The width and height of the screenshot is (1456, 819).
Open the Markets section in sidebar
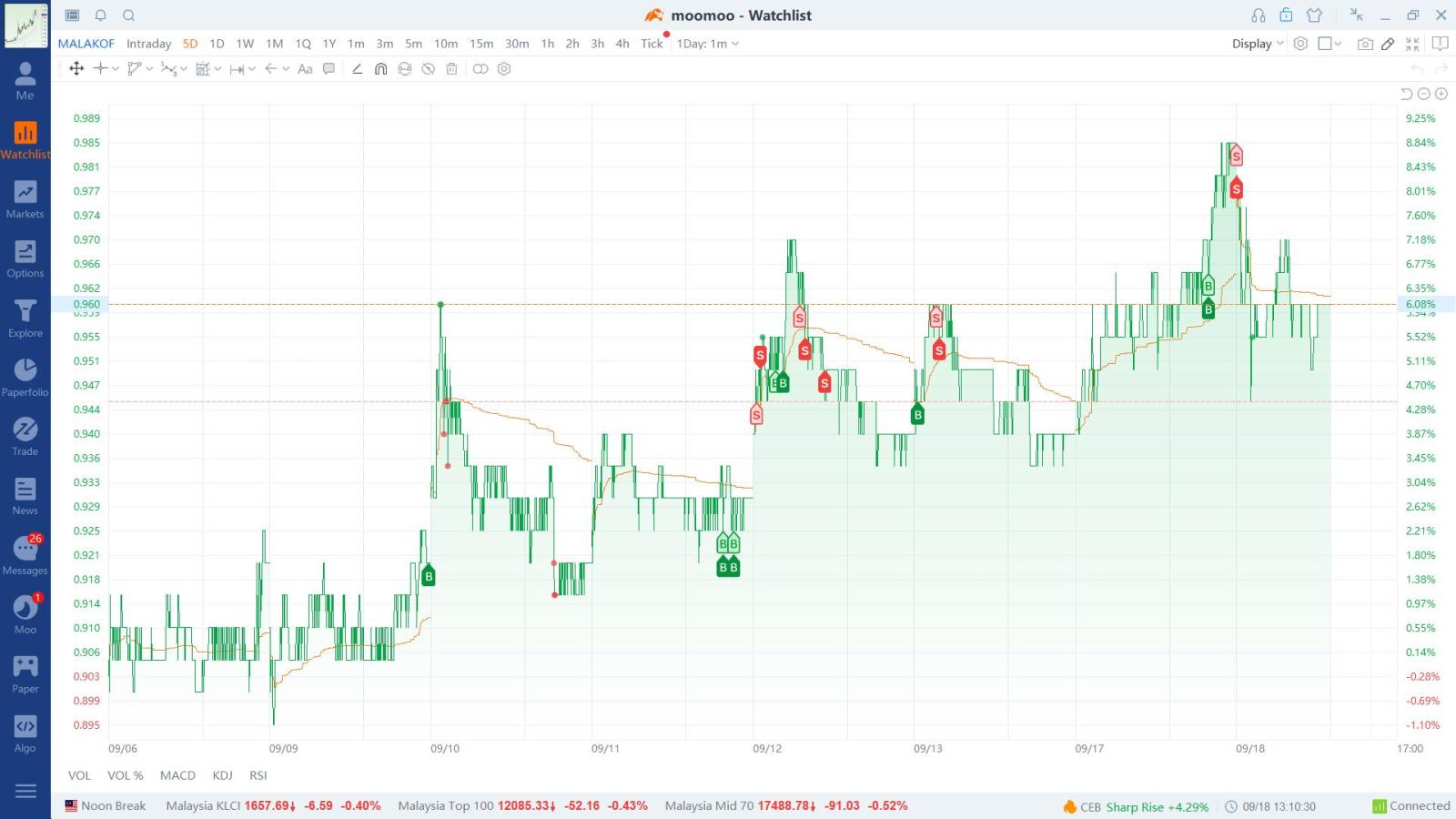click(25, 199)
